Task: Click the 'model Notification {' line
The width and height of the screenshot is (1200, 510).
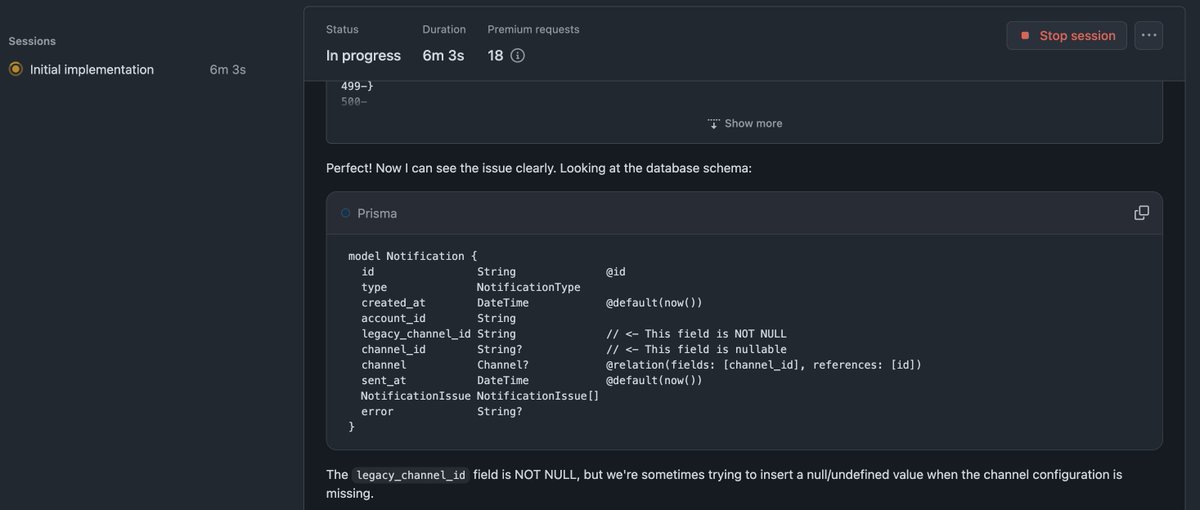Action: (412, 256)
